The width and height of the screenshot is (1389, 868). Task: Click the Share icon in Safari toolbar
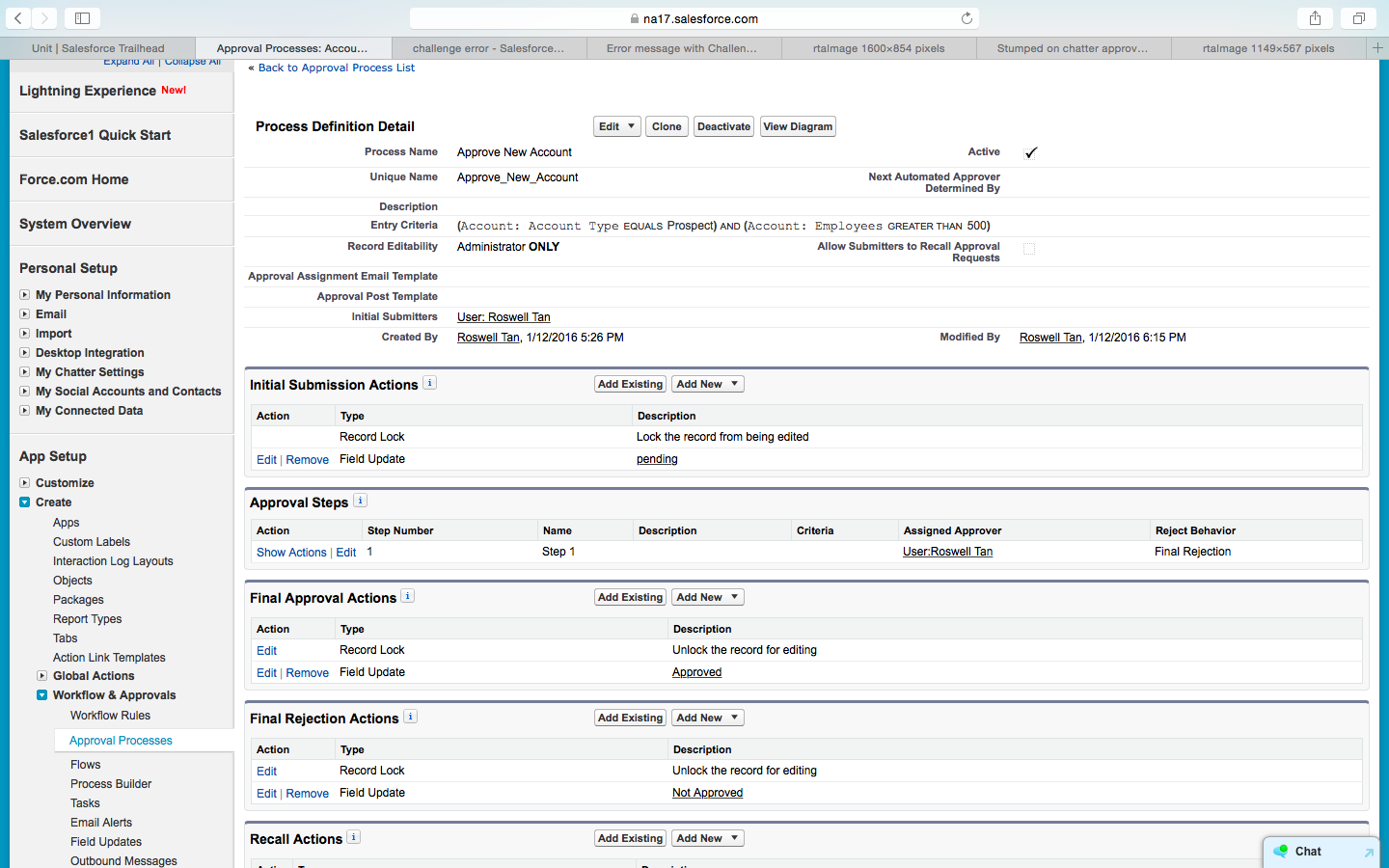click(1315, 18)
